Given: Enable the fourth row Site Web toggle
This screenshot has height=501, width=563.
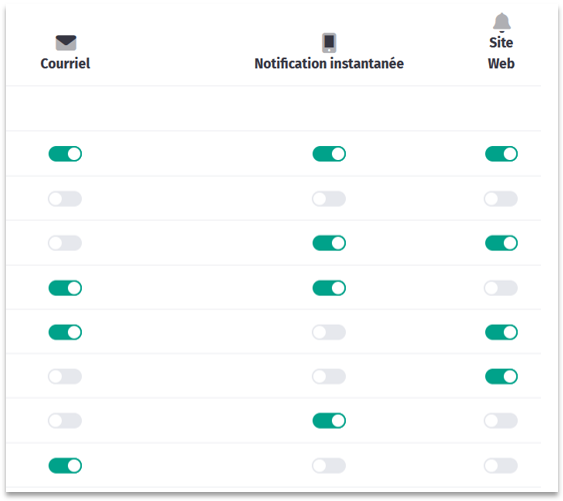Looking at the screenshot, I should click(x=501, y=288).
